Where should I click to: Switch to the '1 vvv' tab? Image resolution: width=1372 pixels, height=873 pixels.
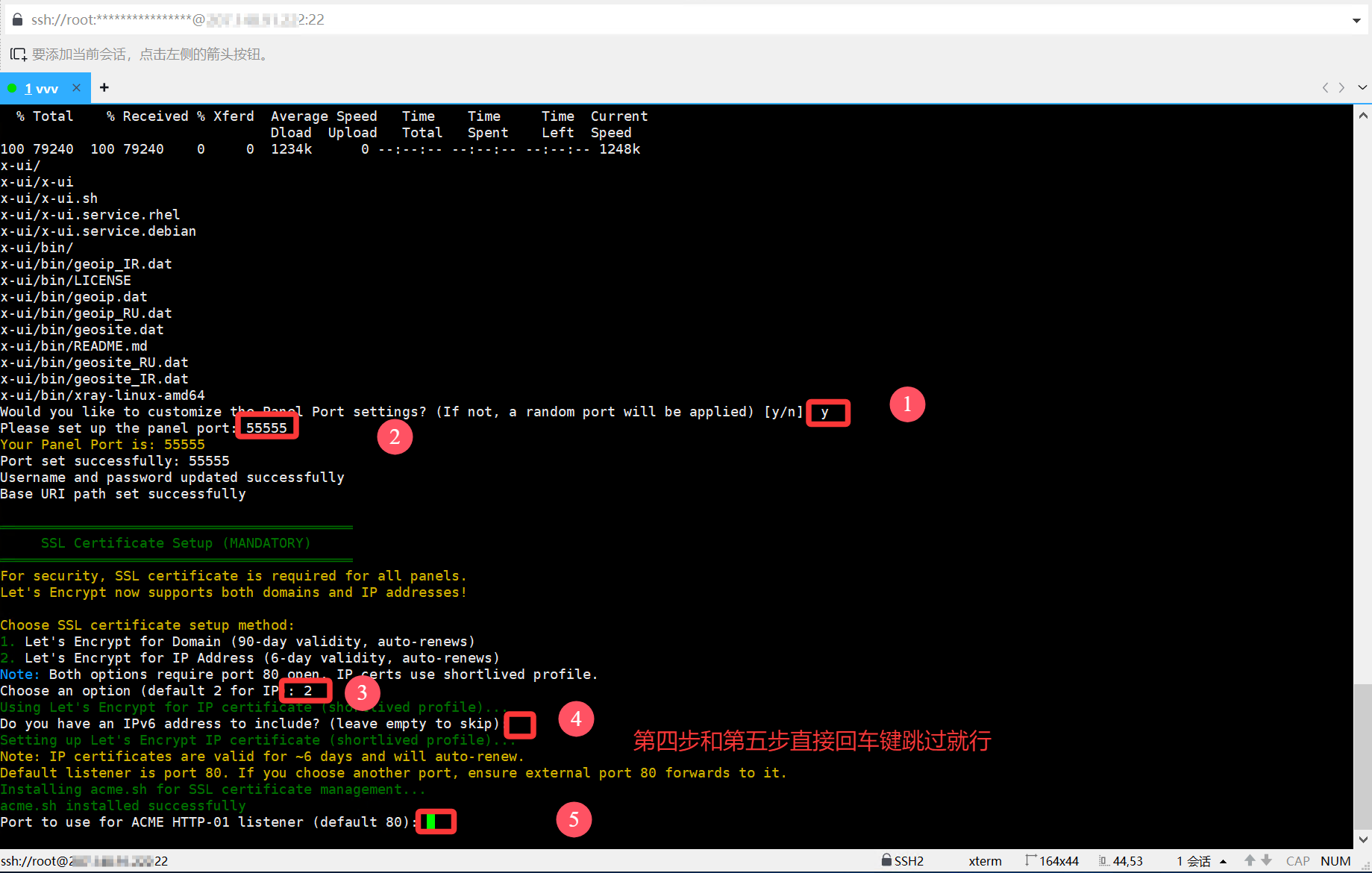coord(41,89)
